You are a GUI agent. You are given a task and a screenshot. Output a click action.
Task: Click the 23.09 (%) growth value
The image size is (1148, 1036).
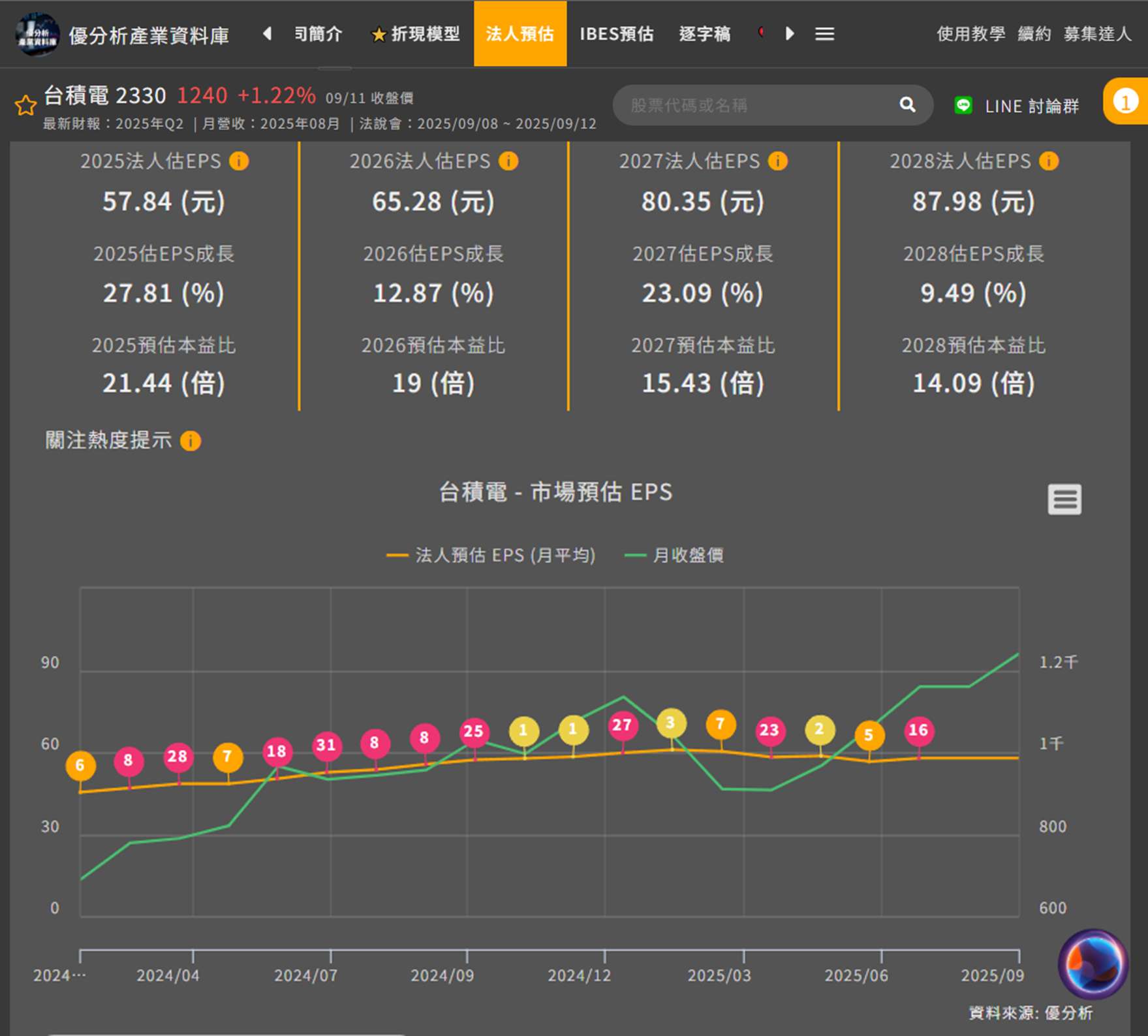point(703,293)
